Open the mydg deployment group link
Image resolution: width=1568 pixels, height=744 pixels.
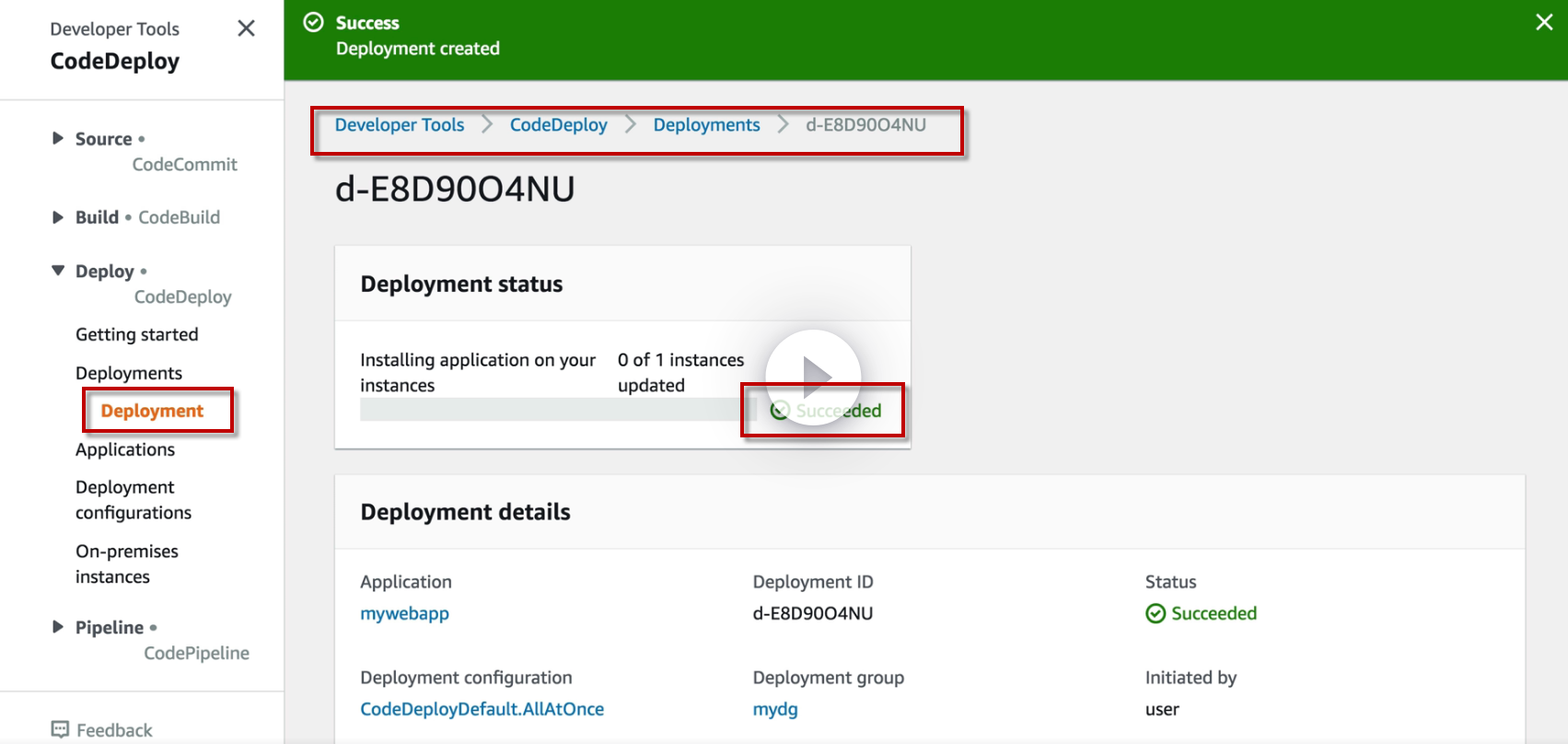coord(775,709)
